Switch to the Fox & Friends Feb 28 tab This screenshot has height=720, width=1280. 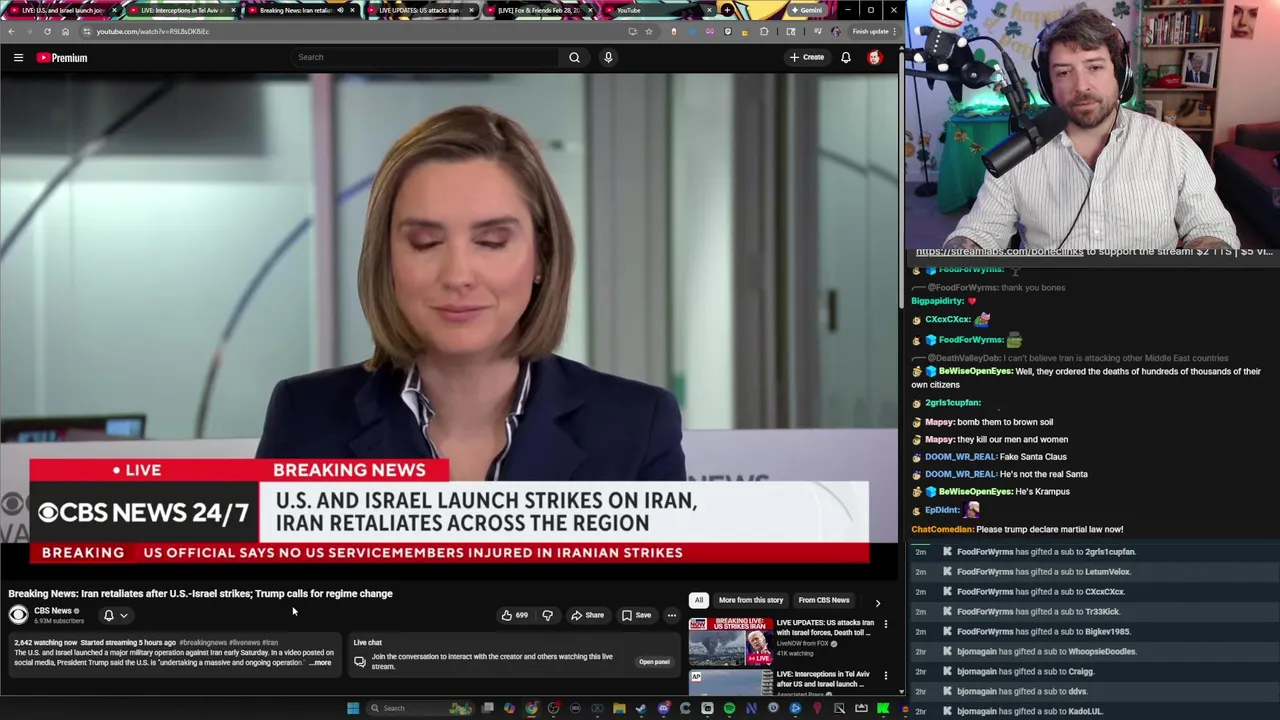540,10
